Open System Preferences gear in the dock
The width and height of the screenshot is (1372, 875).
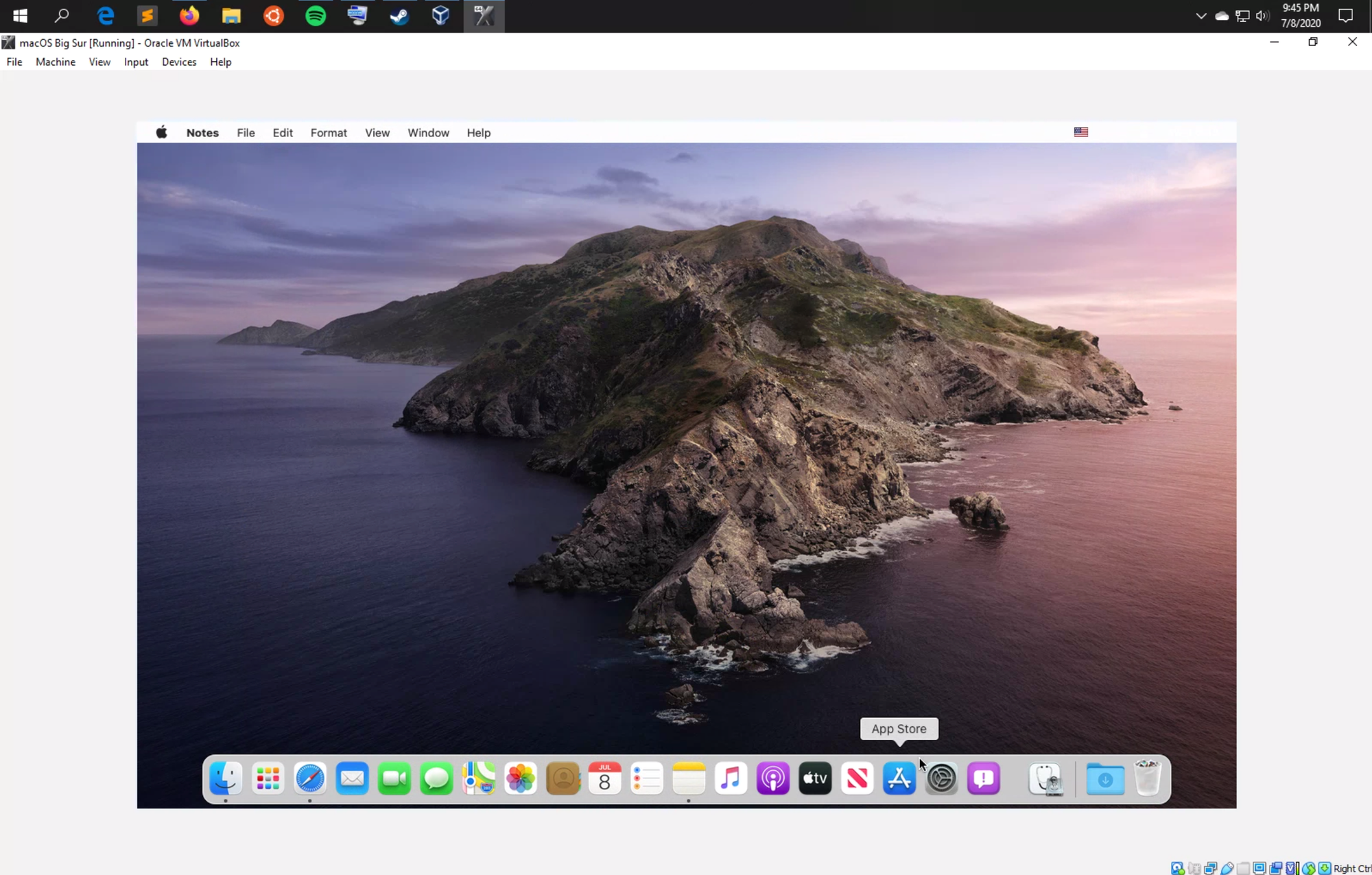pyautogui.click(x=942, y=778)
